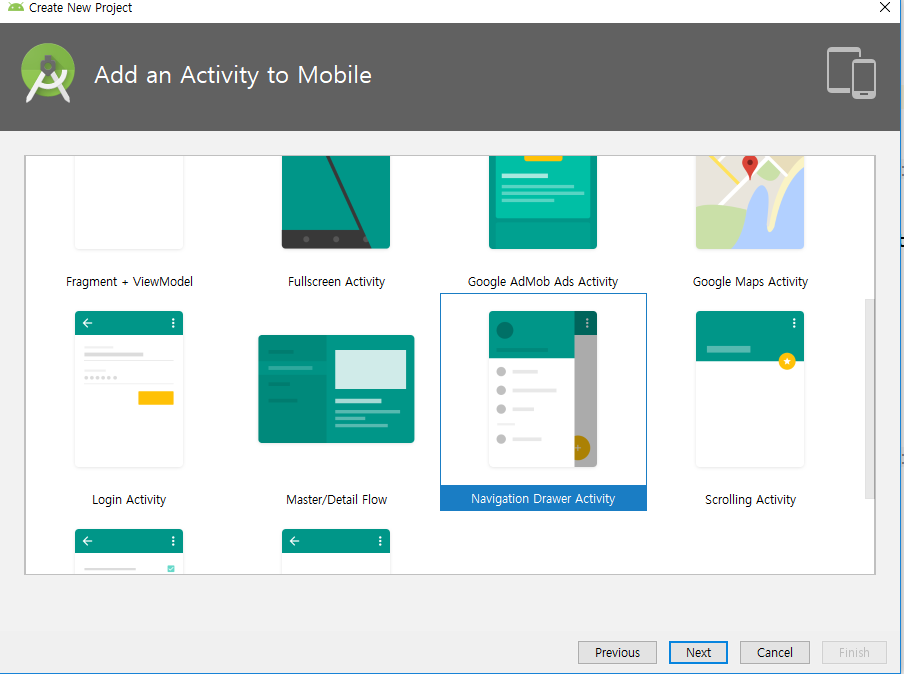The image size is (904, 674).
Task: Click the Scrolling Activity label
Action: pyautogui.click(x=750, y=499)
